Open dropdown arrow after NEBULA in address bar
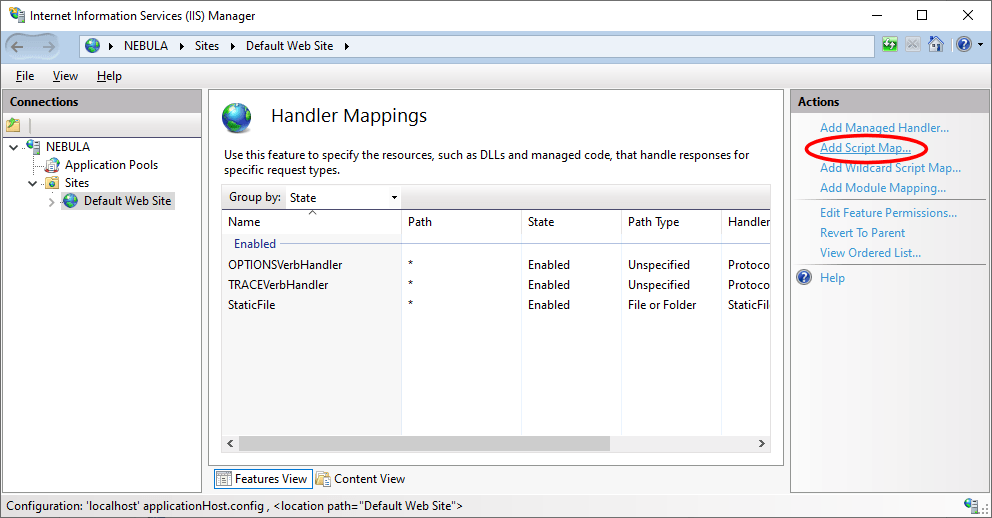The image size is (992, 518). coord(182,46)
